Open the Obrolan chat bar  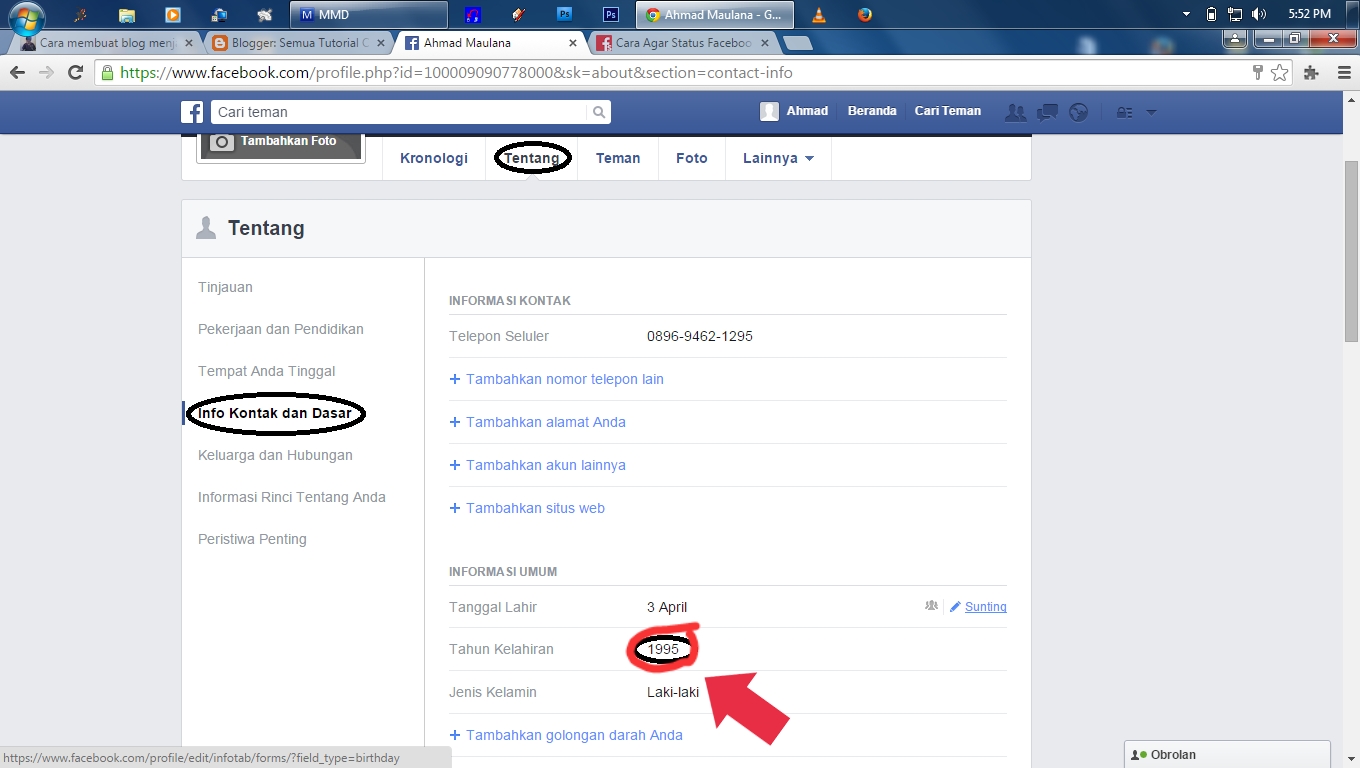[x=1227, y=755]
